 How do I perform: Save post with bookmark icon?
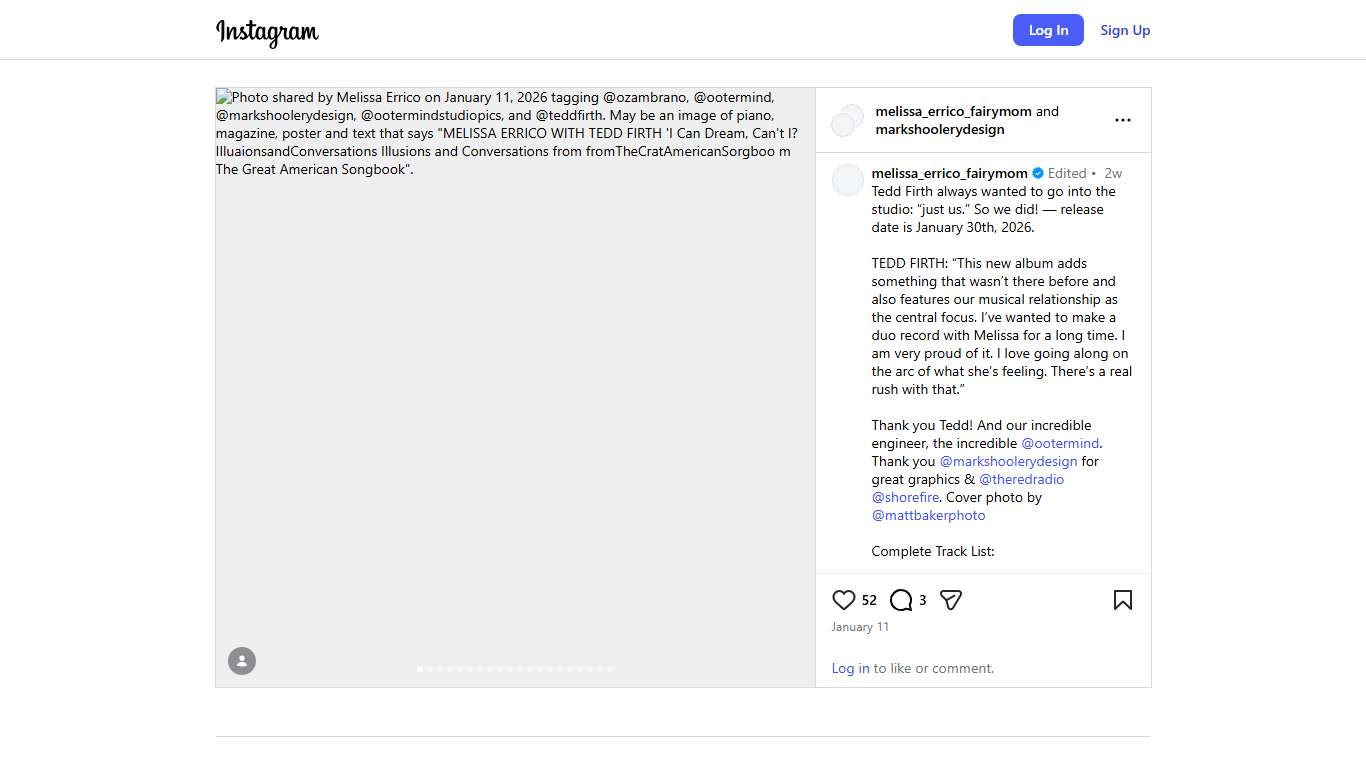(1122, 600)
